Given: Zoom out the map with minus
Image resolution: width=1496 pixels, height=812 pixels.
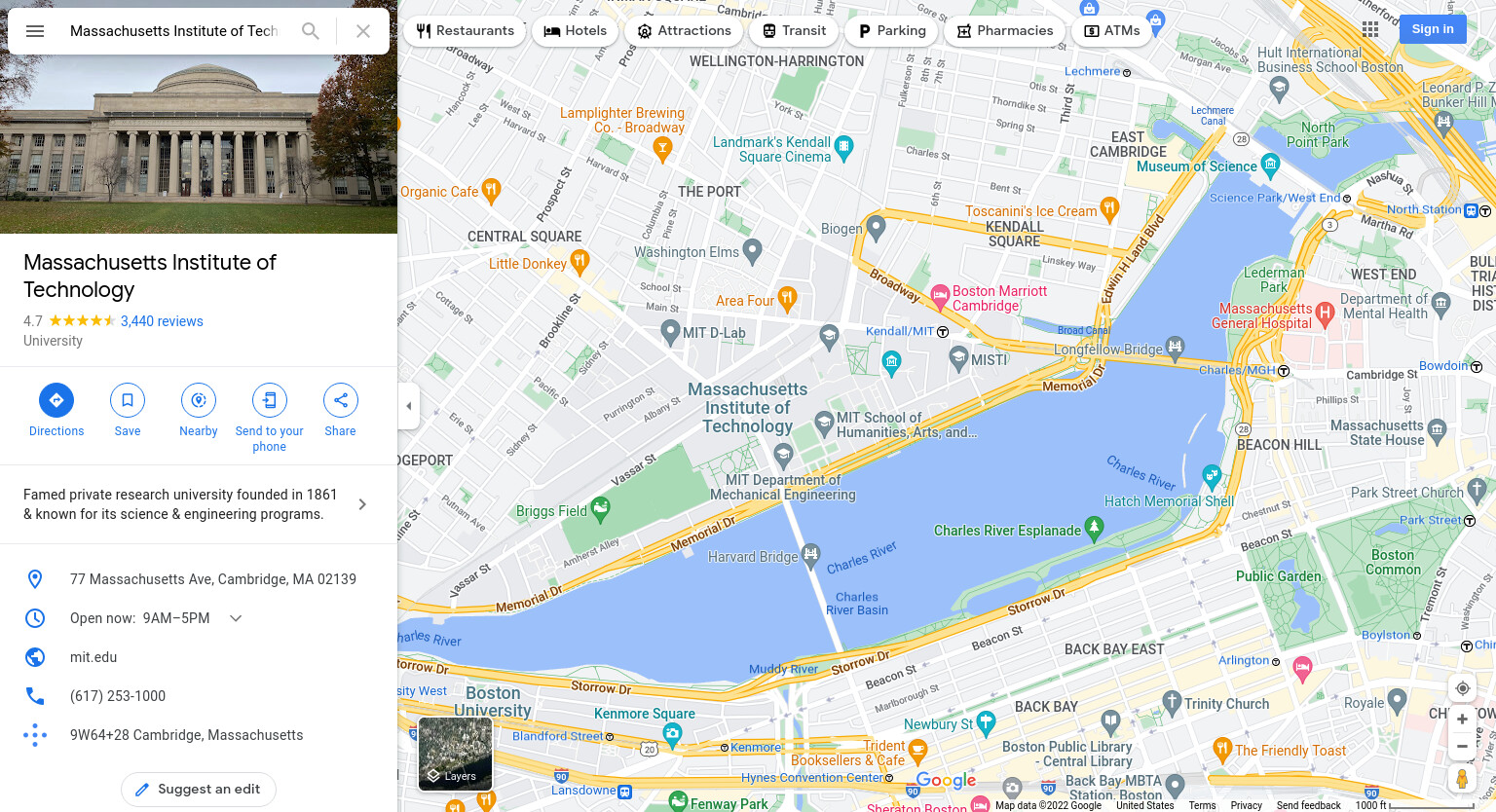Looking at the screenshot, I should [1462, 747].
